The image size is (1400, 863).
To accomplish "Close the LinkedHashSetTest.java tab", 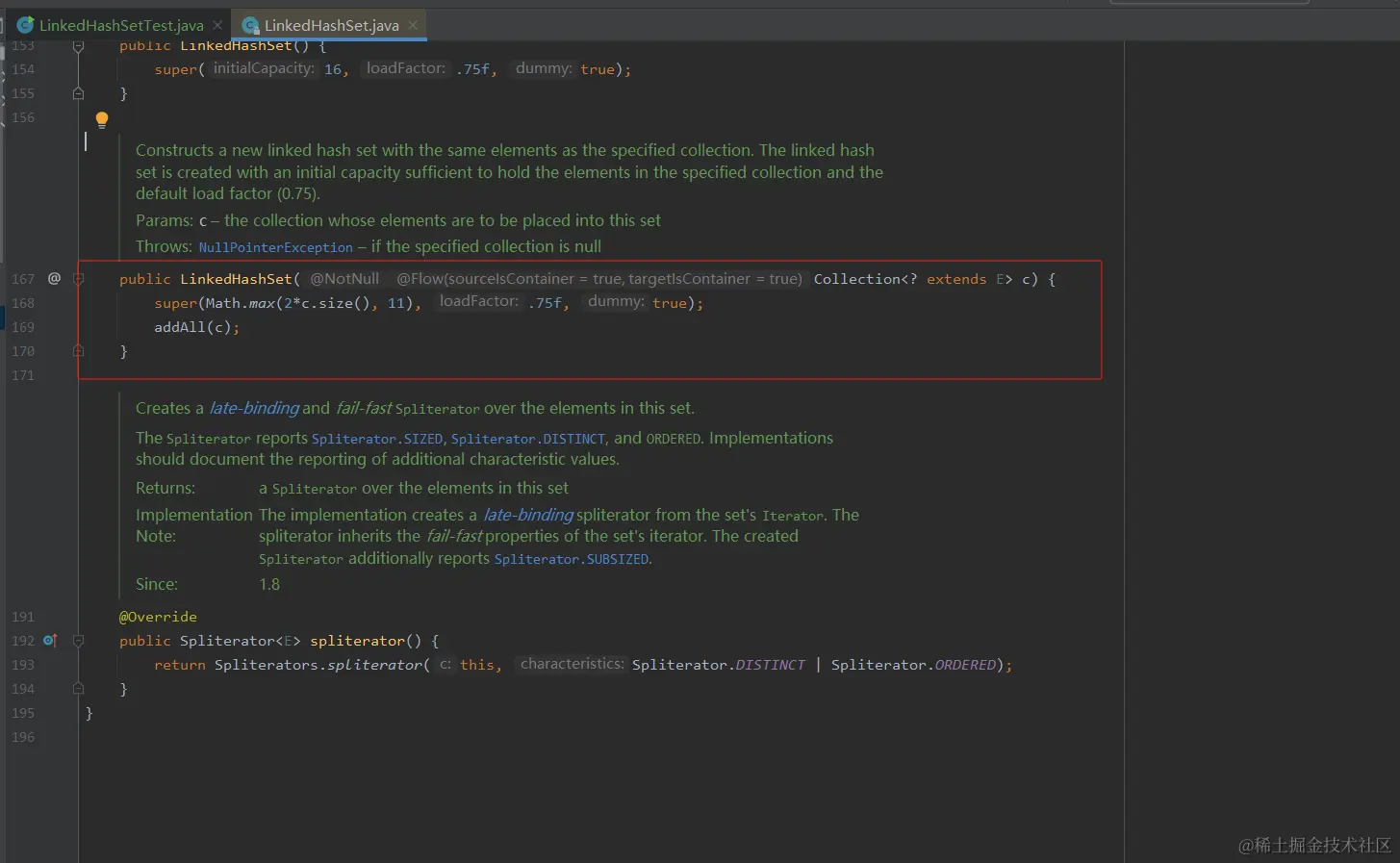I will pyautogui.click(x=217, y=25).
